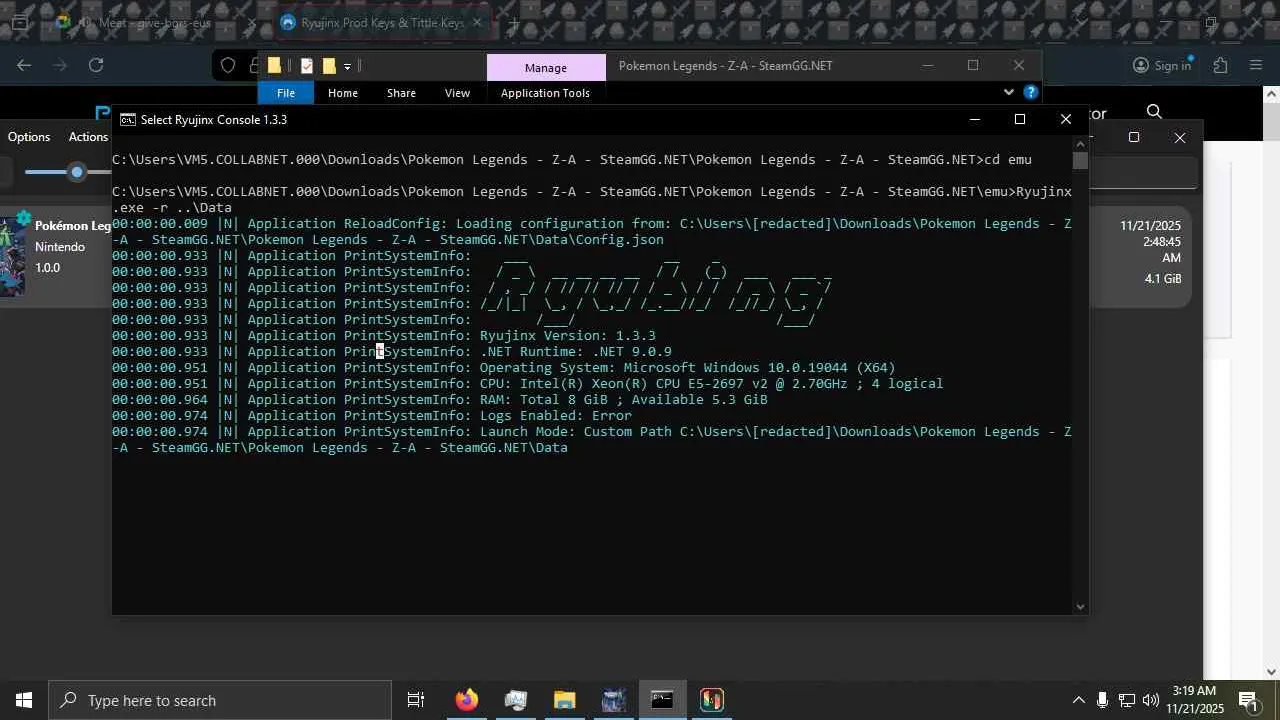Close the Ryujinx Prod Keys browser tab
Image resolution: width=1280 pixels, height=720 pixels.
point(477,22)
